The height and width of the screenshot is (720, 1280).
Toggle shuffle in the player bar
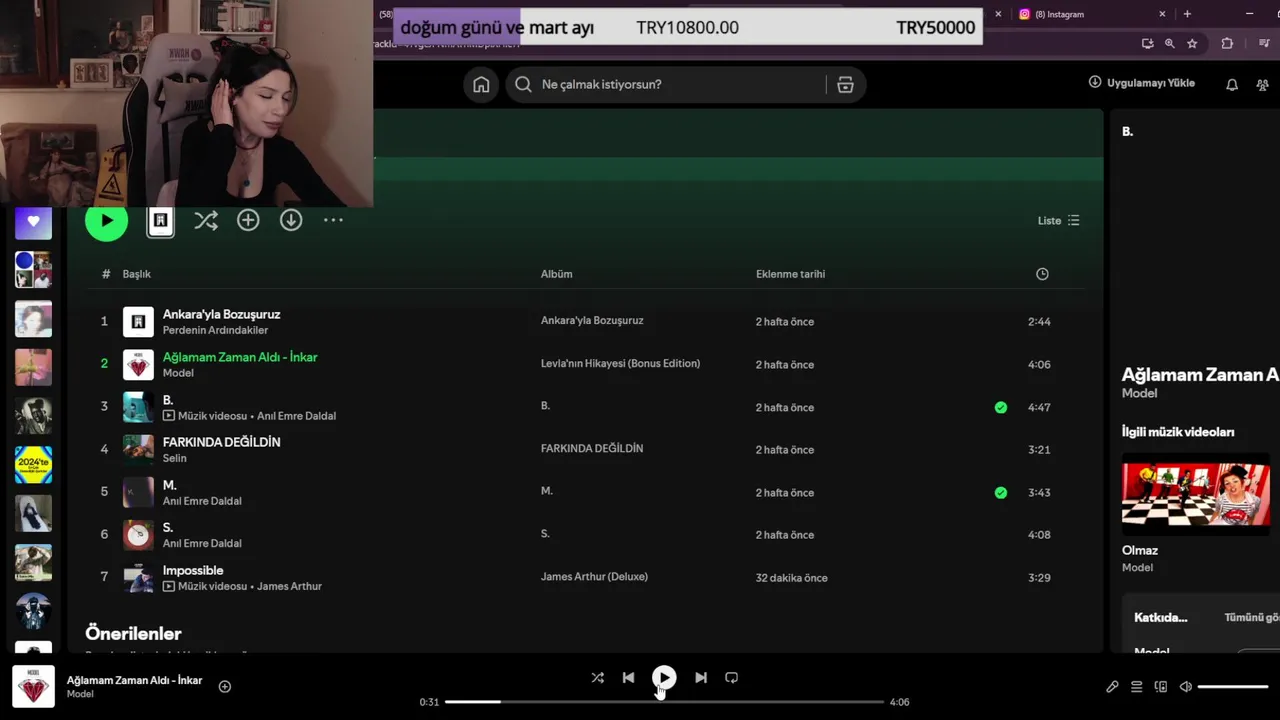point(597,677)
